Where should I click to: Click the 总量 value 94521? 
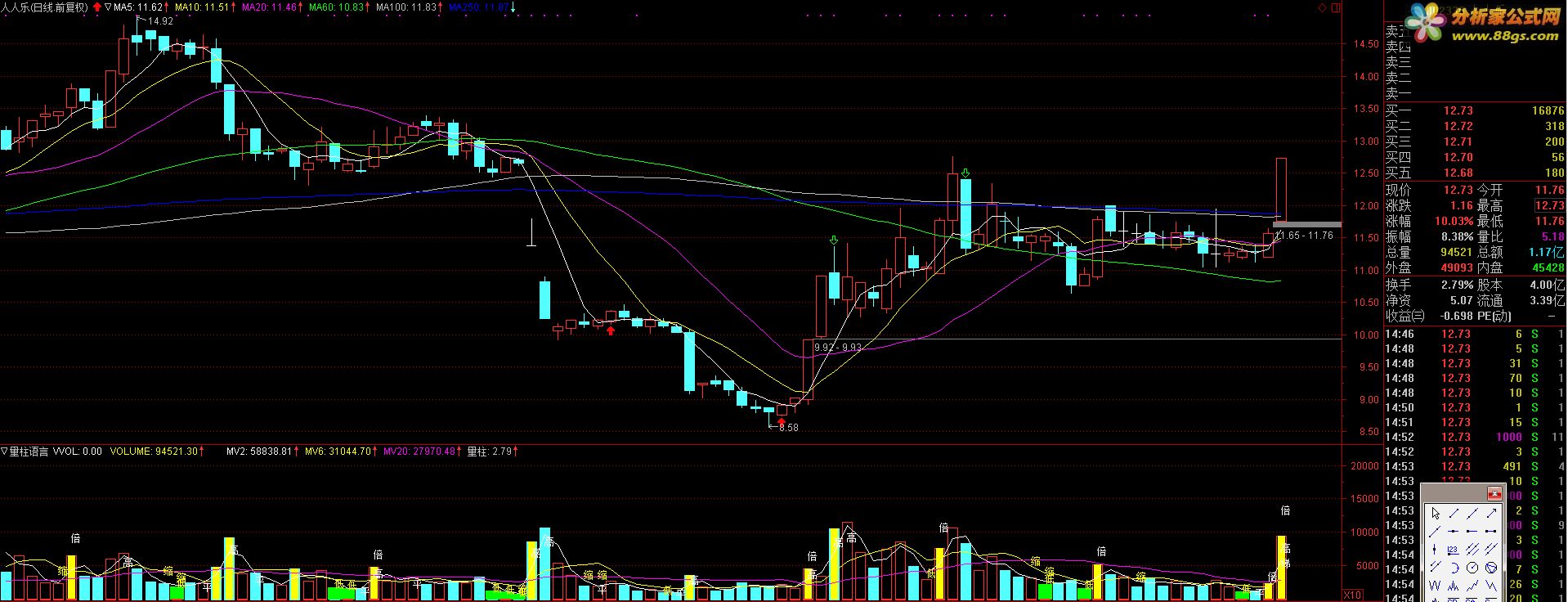pos(1456,253)
